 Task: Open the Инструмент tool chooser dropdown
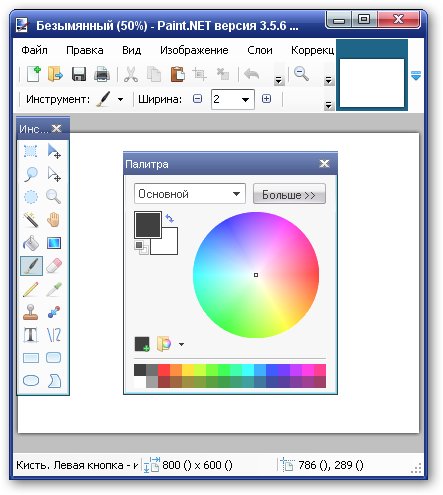click(x=121, y=99)
